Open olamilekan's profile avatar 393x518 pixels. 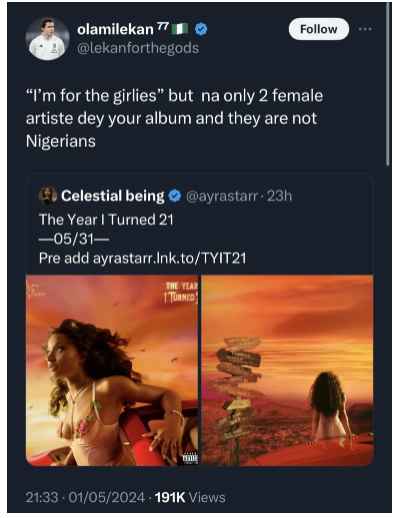point(48,38)
